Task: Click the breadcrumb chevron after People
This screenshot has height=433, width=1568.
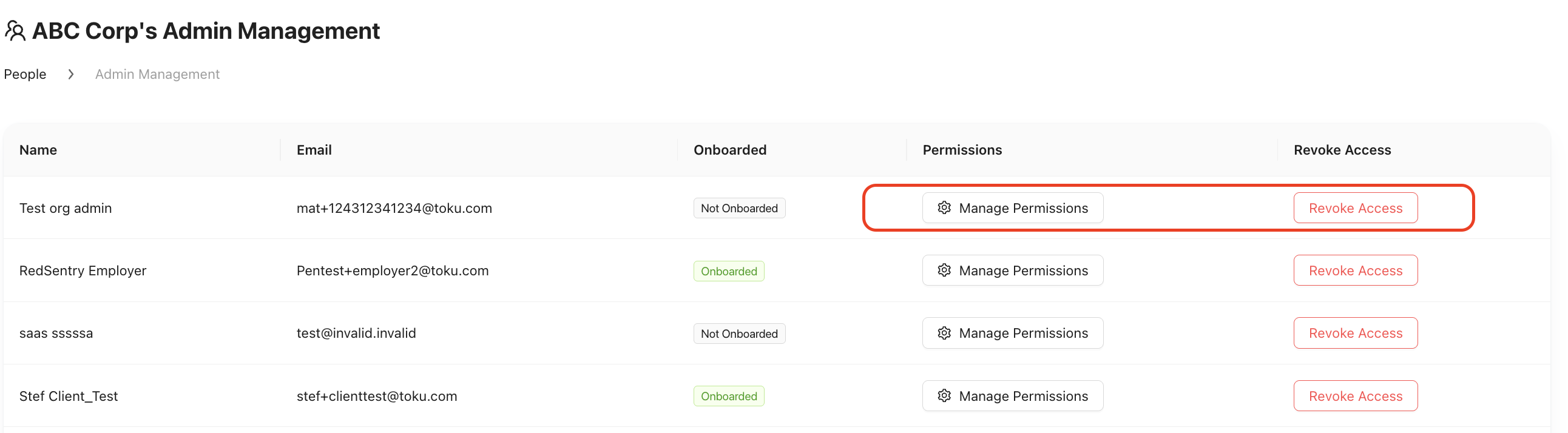Action: click(x=70, y=74)
